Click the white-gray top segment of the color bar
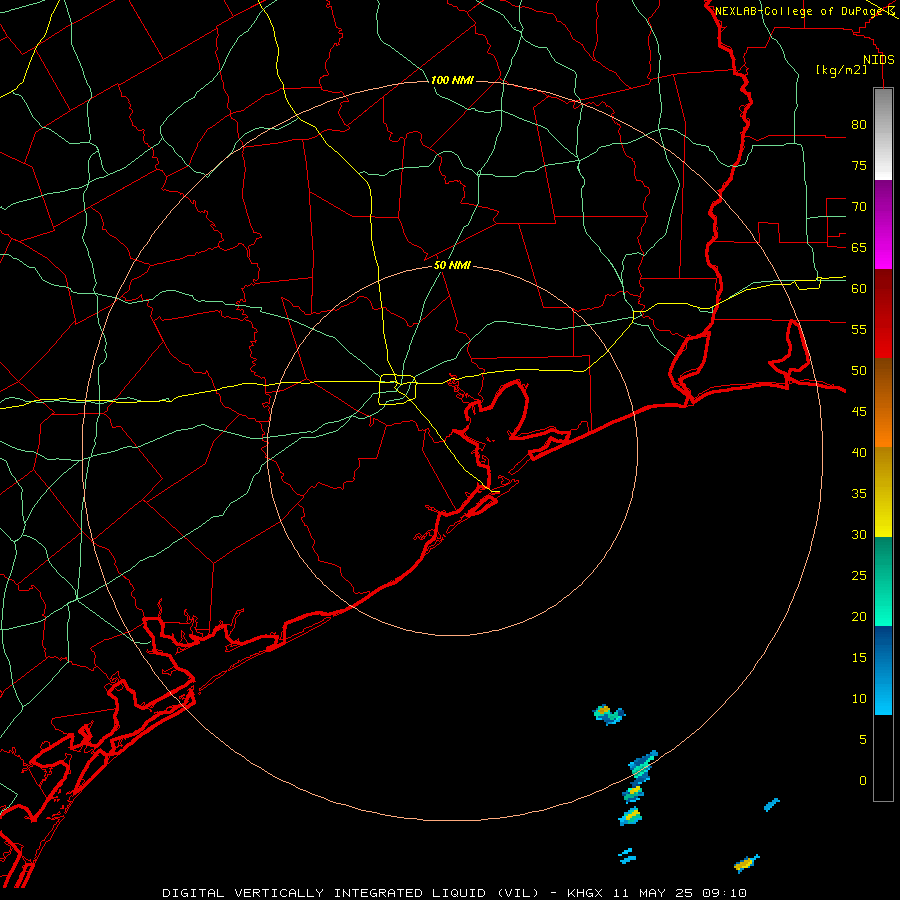This screenshot has height=900, width=900. coord(883,134)
